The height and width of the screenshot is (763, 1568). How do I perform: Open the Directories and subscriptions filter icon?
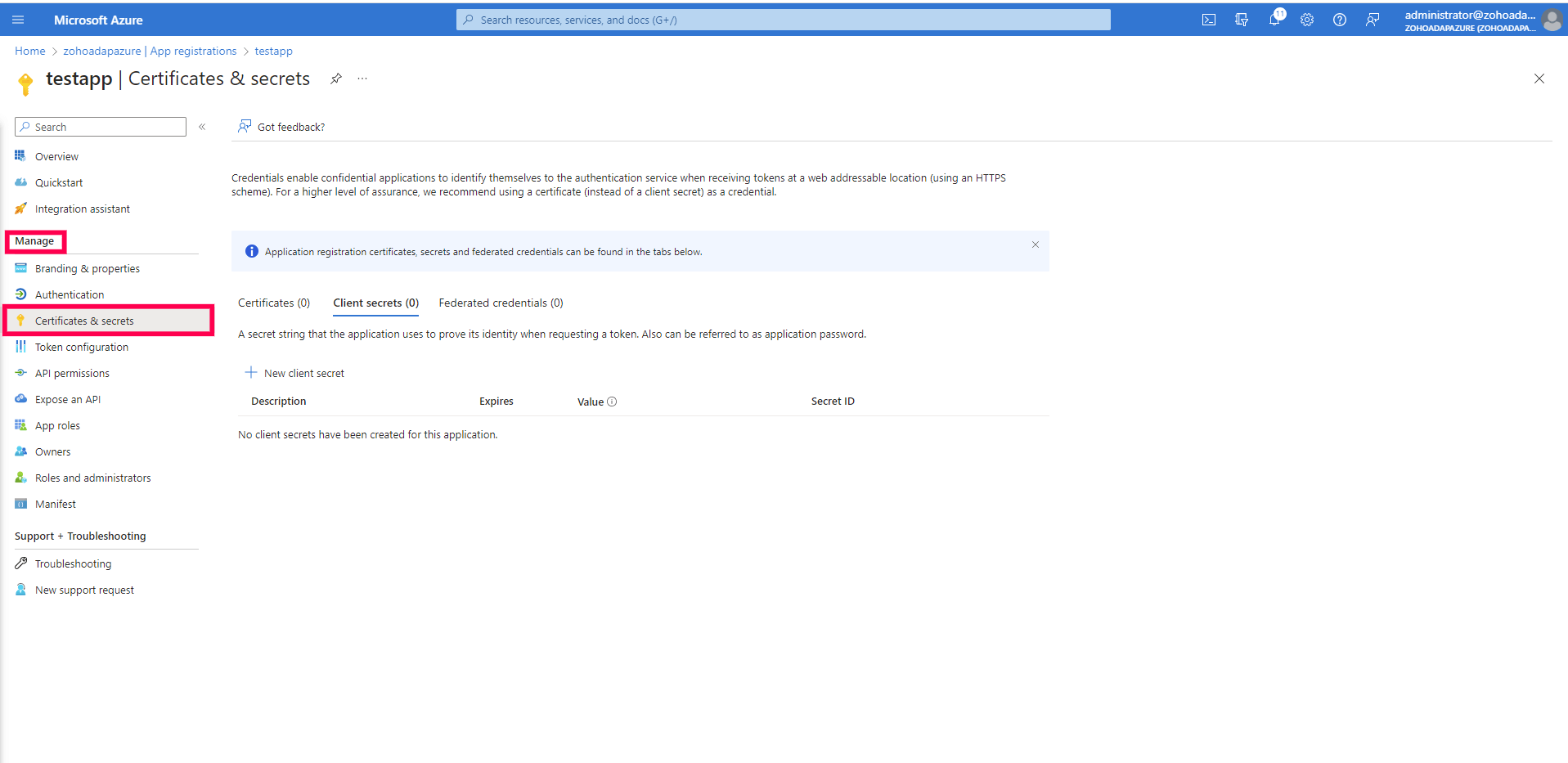point(1242,20)
